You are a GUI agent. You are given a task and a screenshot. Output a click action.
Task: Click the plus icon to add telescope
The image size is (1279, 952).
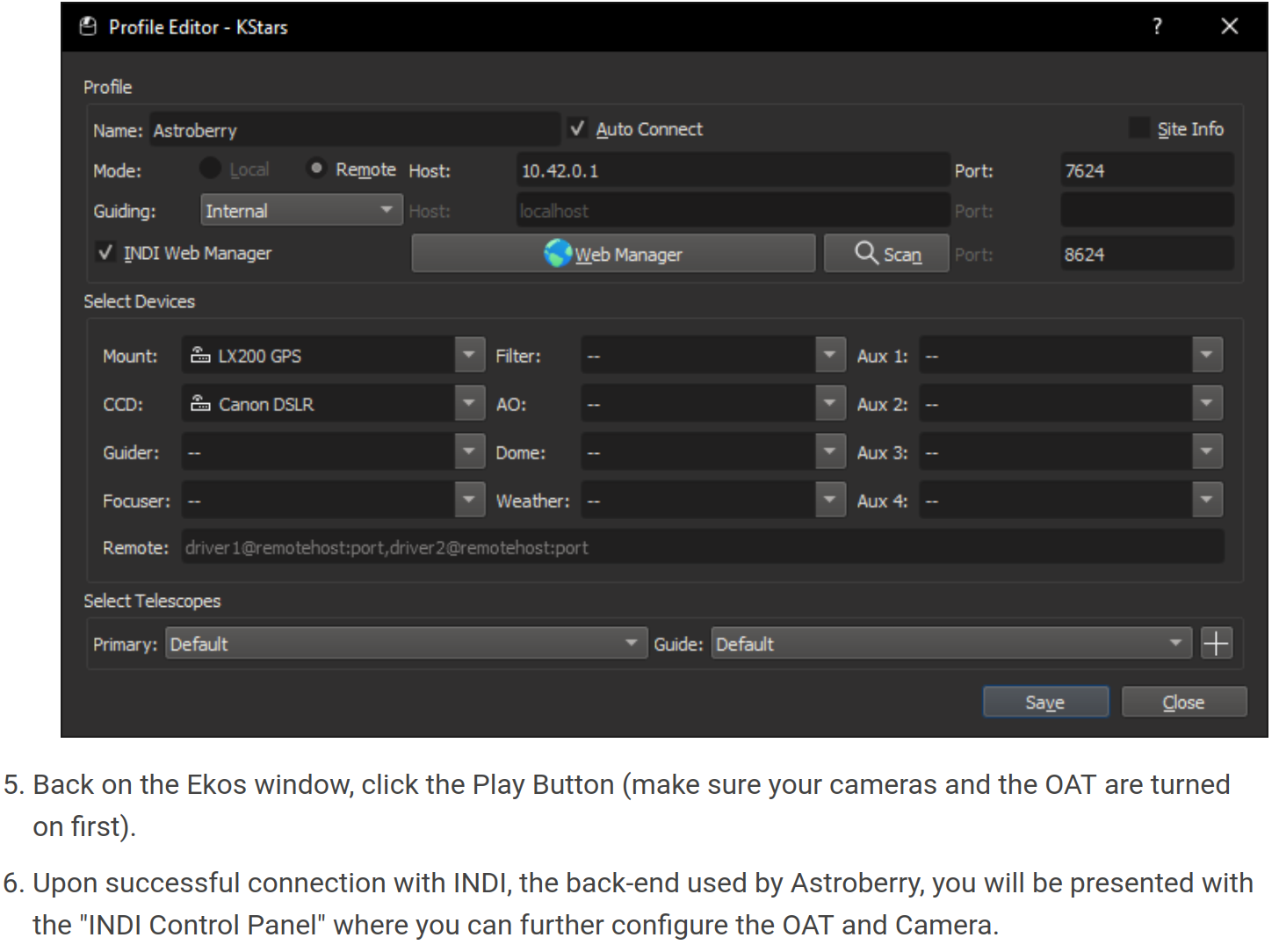click(x=1216, y=644)
